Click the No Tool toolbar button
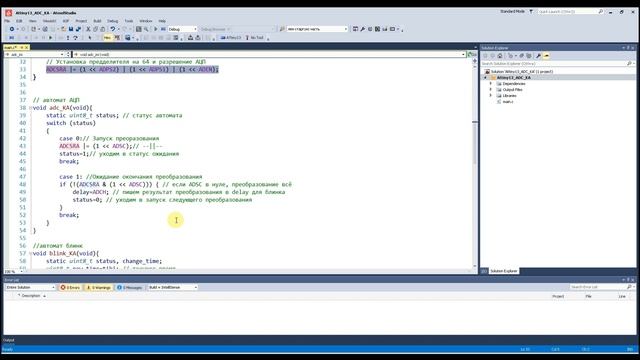The image size is (640, 360). click(255, 38)
